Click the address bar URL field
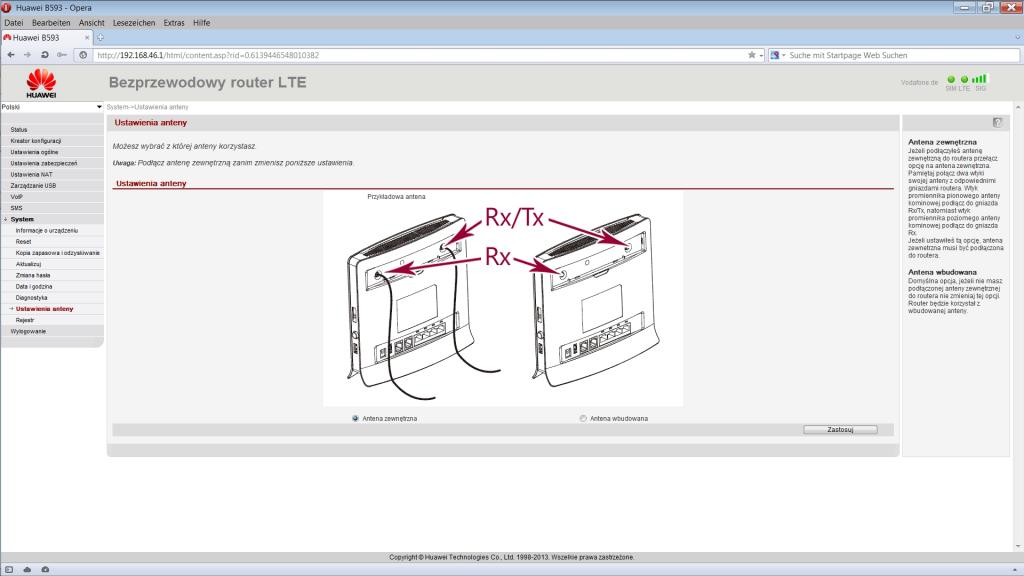The image size is (1024, 576). pos(419,56)
